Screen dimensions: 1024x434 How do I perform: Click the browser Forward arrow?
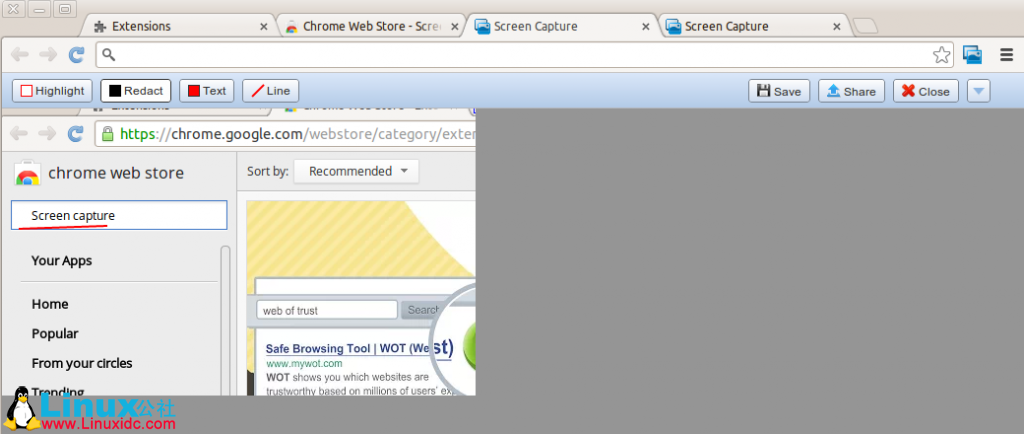point(48,55)
